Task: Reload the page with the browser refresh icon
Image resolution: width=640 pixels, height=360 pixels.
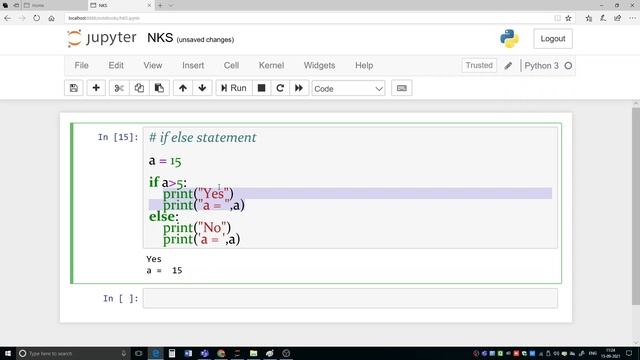Action: pos(37,18)
